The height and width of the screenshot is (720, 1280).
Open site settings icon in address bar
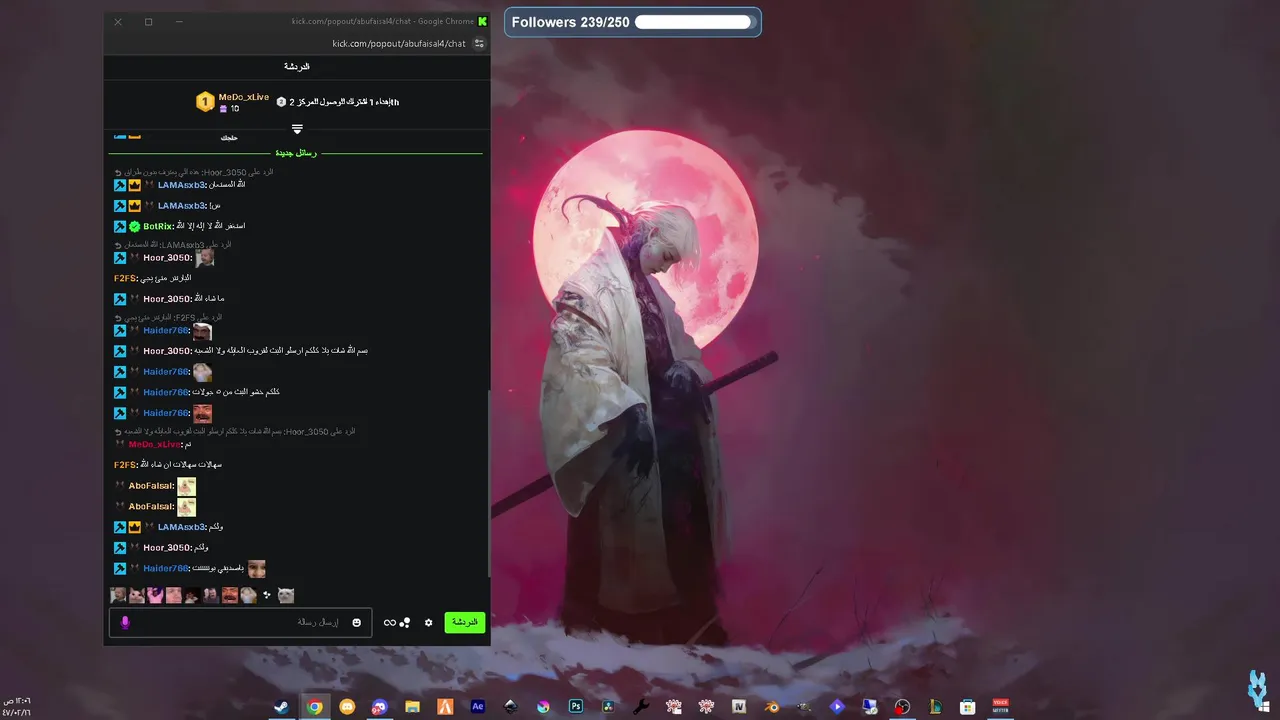[479, 43]
